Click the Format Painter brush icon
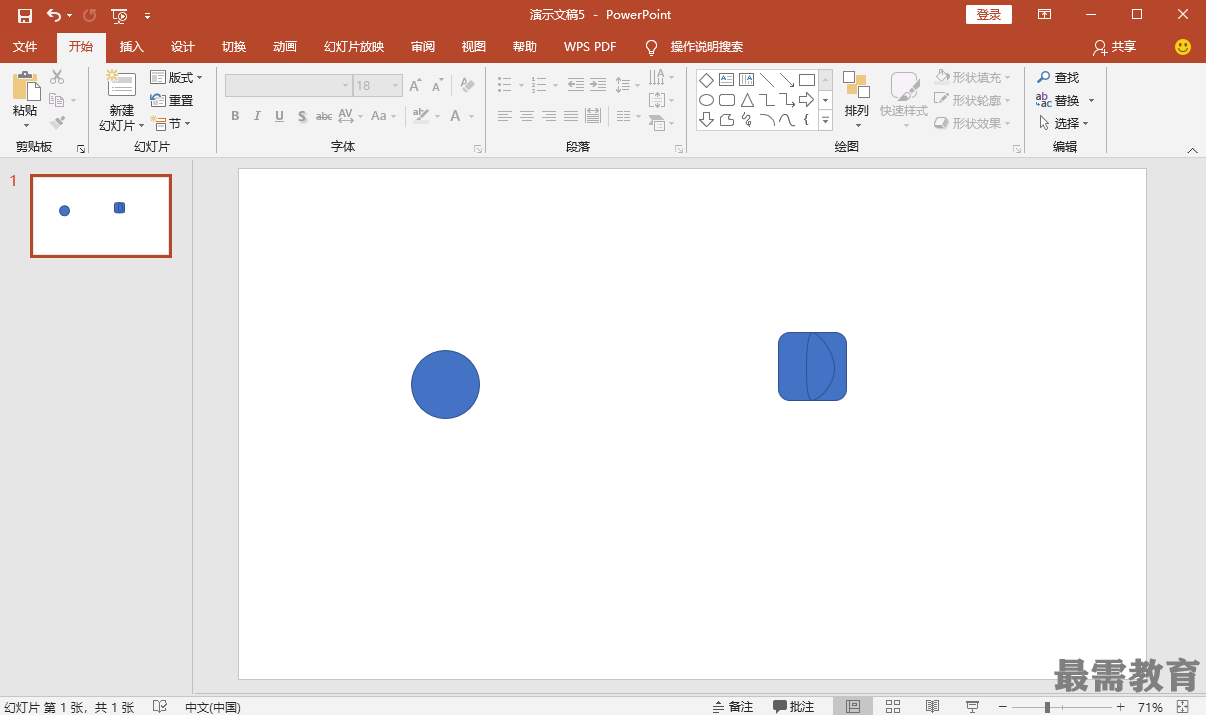This screenshot has height=715, width=1206. click(x=57, y=123)
